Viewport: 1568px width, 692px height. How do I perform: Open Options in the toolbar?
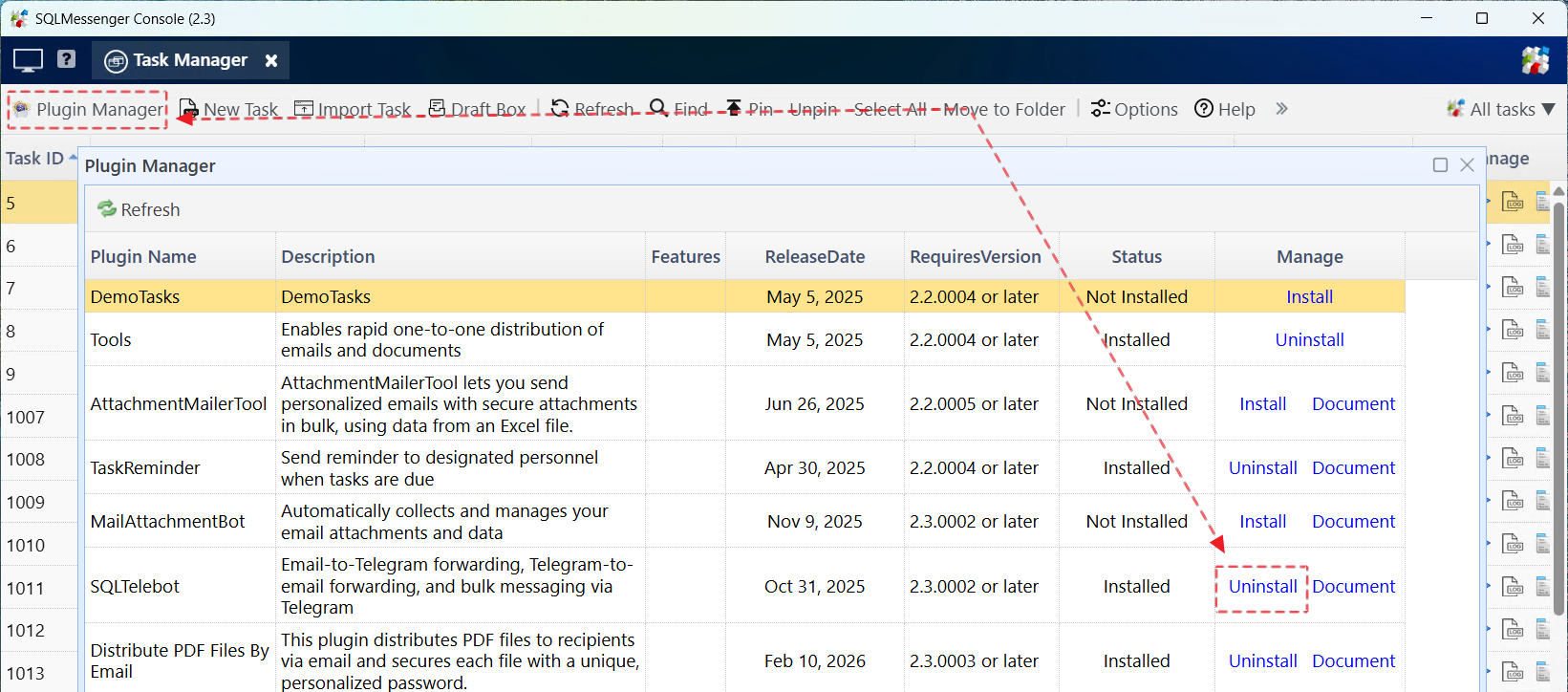pos(1134,109)
